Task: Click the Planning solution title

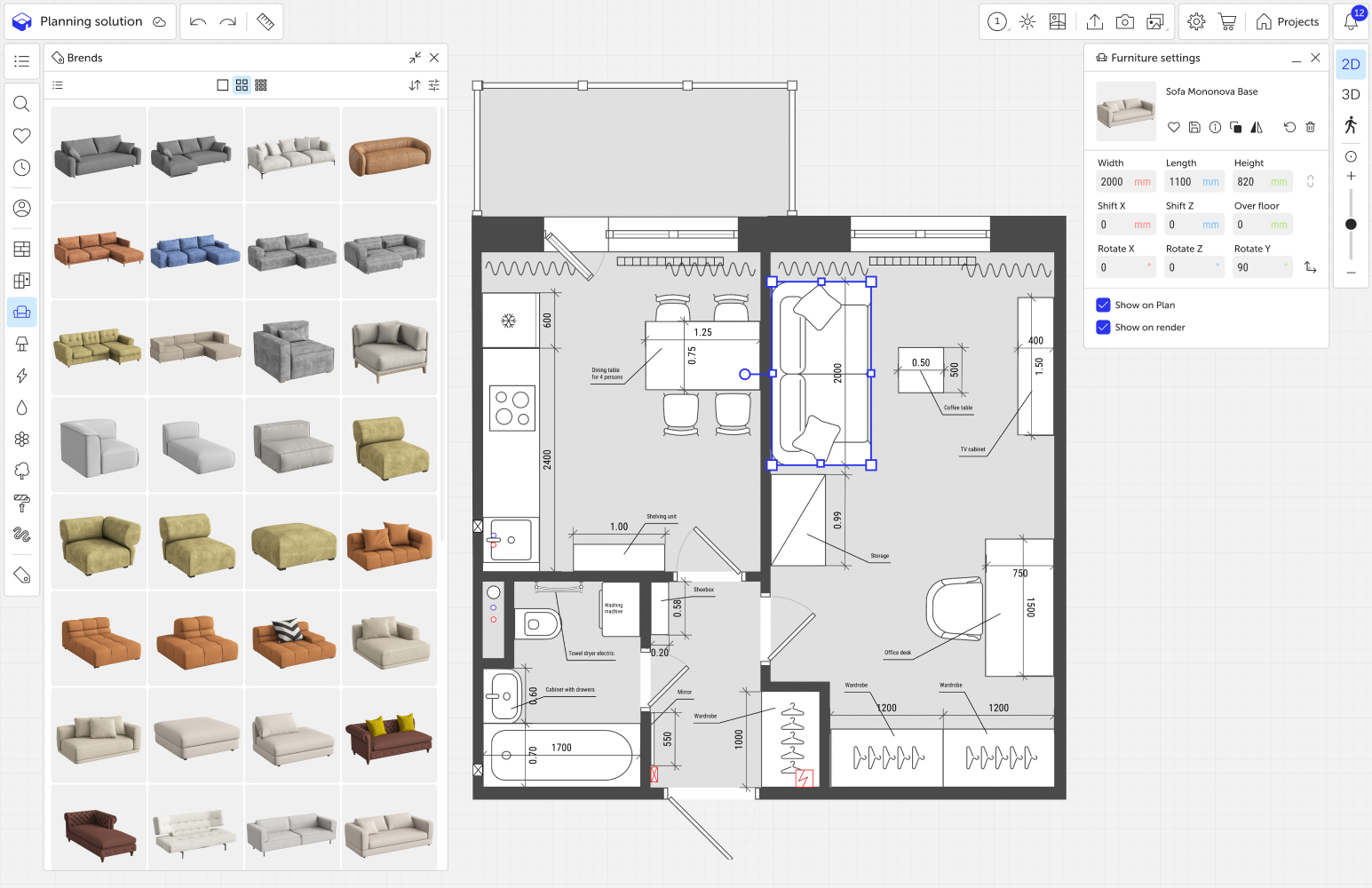Action: click(91, 21)
